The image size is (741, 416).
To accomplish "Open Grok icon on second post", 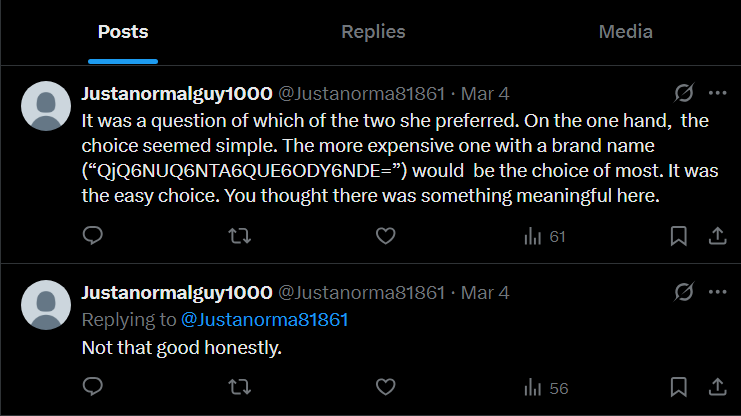I will point(685,293).
